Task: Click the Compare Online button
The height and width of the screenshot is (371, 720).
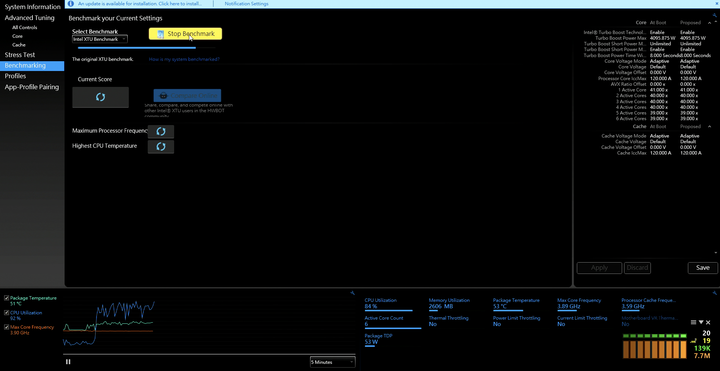Action: click(x=187, y=96)
